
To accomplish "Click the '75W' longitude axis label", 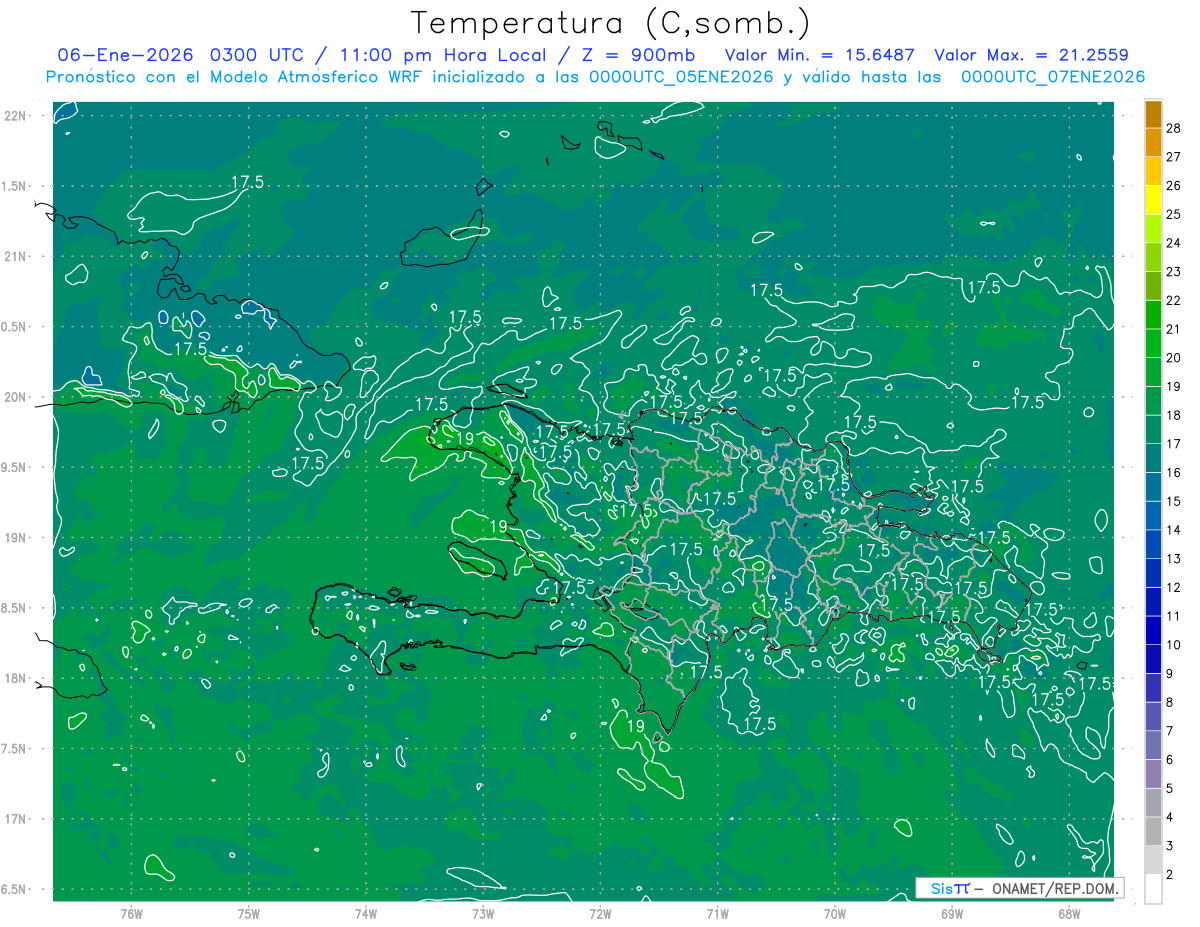I will coord(248,914).
